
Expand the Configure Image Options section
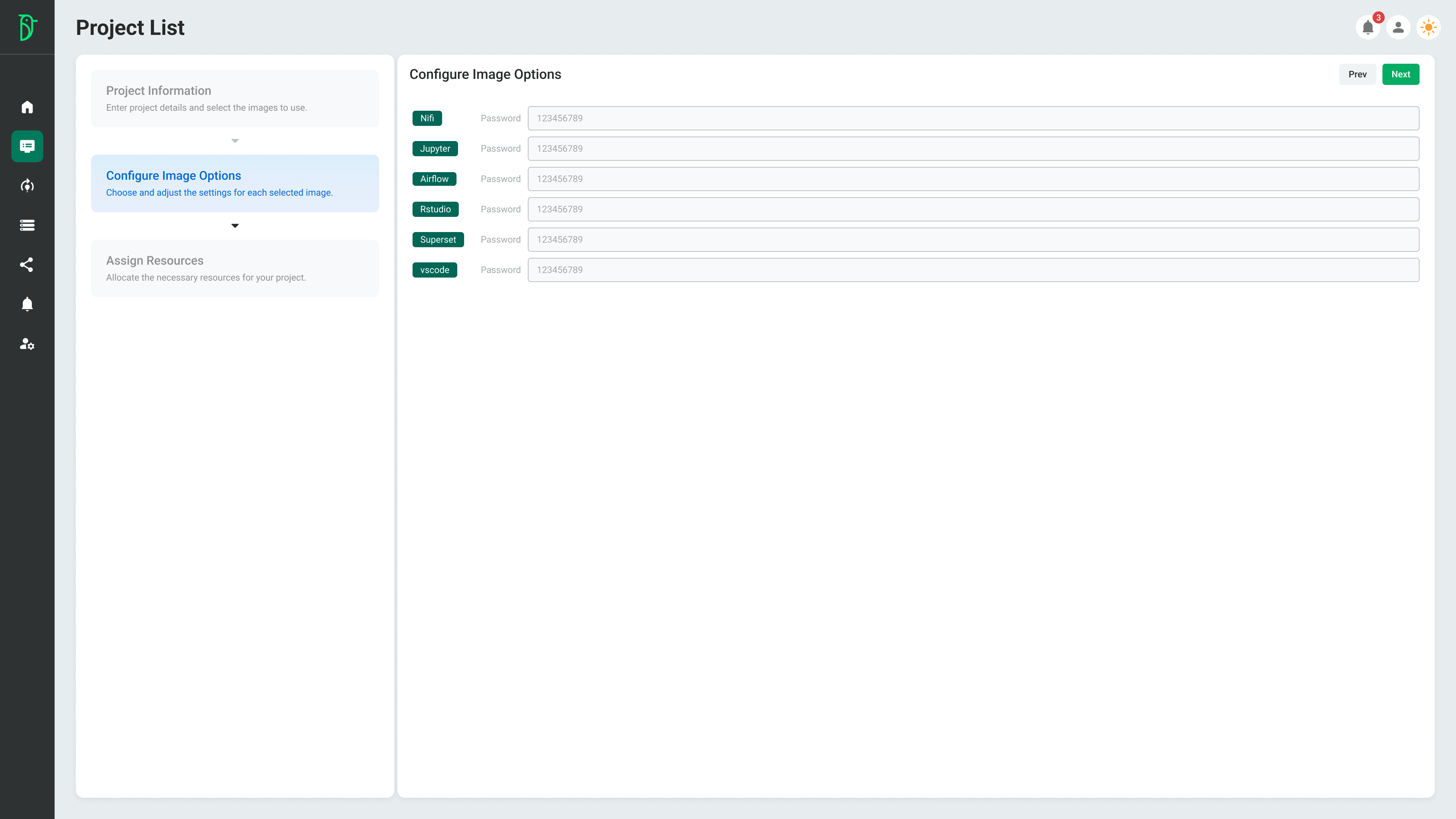click(x=235, y=225)
